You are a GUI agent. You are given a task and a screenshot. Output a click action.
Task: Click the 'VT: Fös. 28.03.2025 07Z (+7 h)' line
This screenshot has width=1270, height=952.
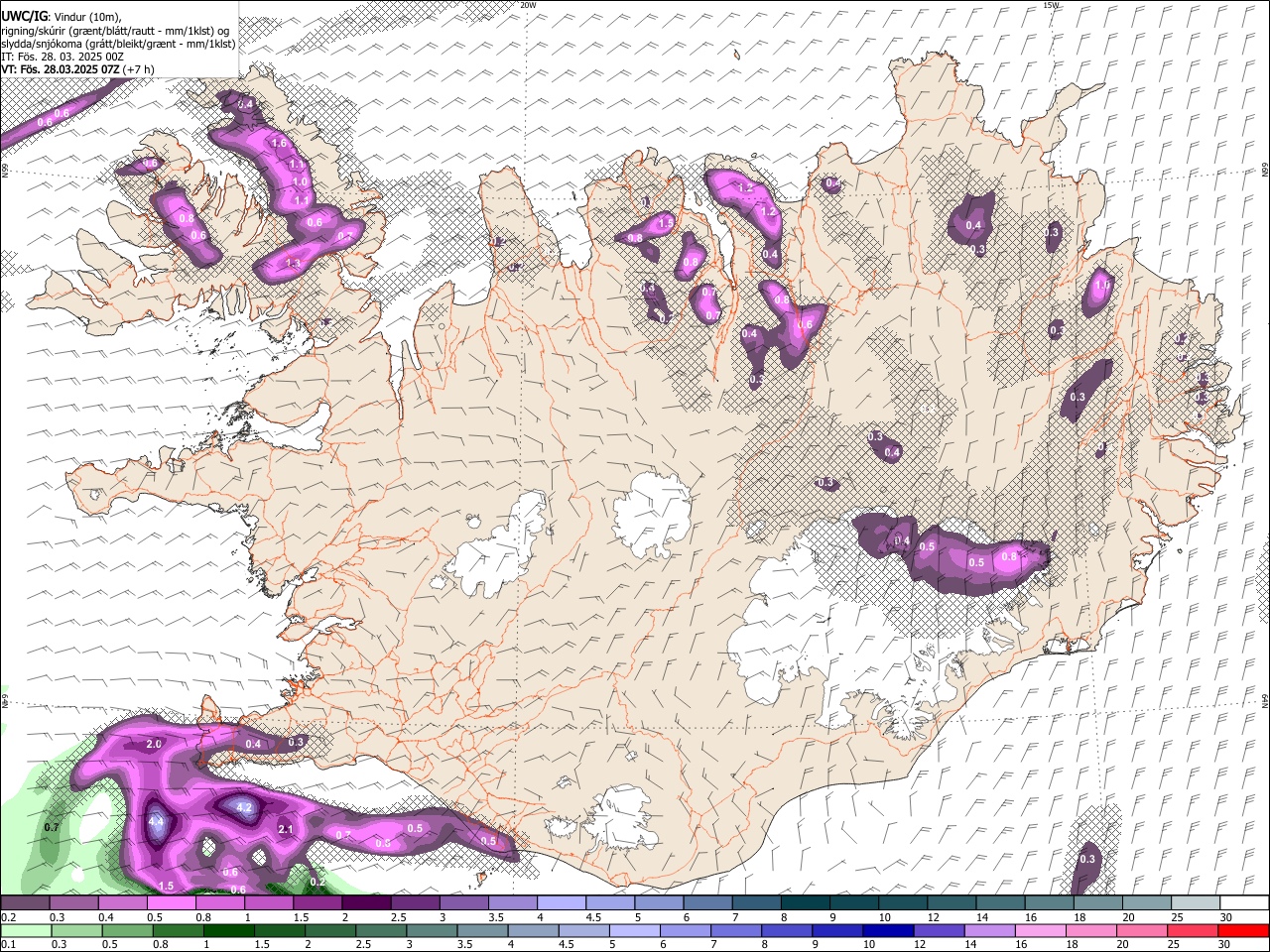(x=77, y=69)
